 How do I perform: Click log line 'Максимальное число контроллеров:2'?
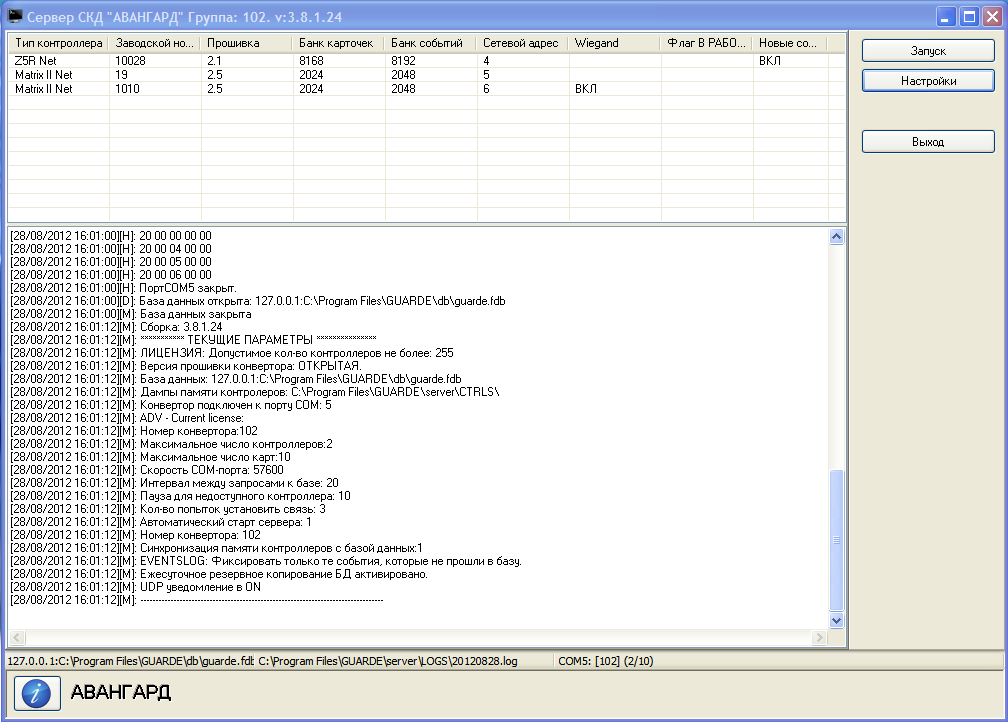point(172,444)
